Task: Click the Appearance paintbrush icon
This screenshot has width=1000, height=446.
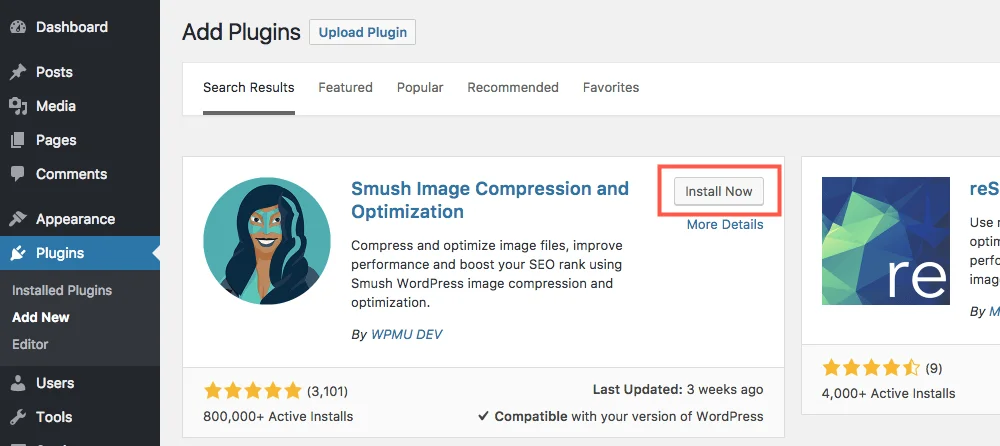Action: pyautogui.click(x=18, y=219)
